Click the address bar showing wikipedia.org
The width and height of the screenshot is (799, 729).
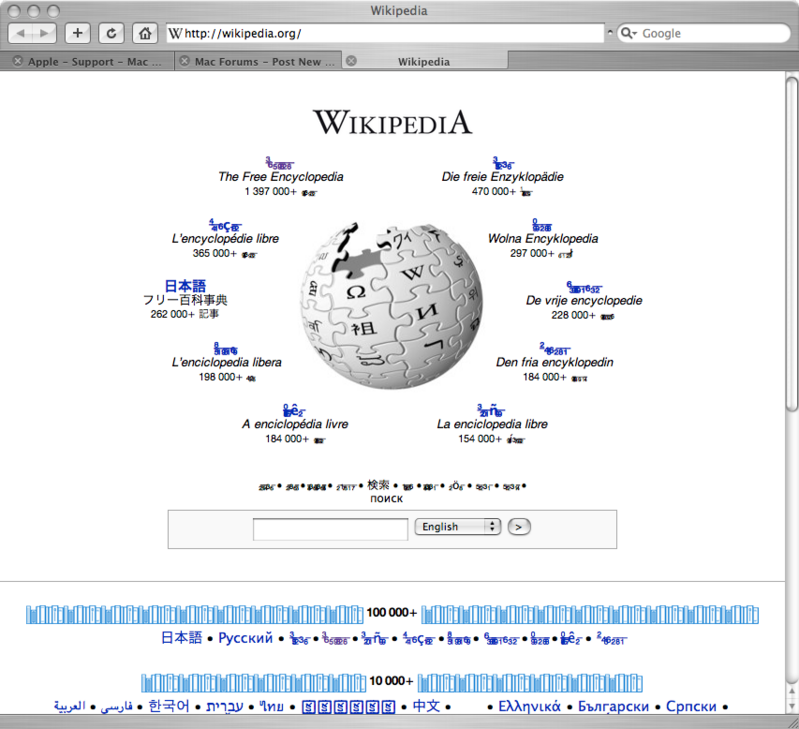385,34
